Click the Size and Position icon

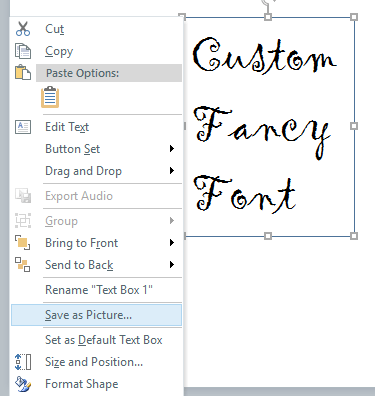point(23,362)
